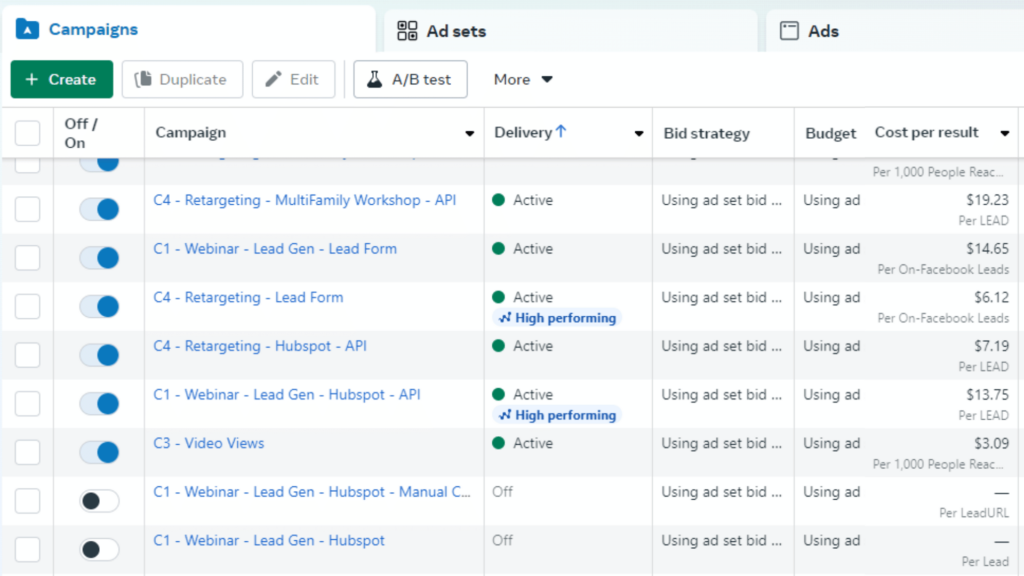The width and height of the screenshot is (1024, 576).
Task: Open the More dropdown menu
Action: 523,80
